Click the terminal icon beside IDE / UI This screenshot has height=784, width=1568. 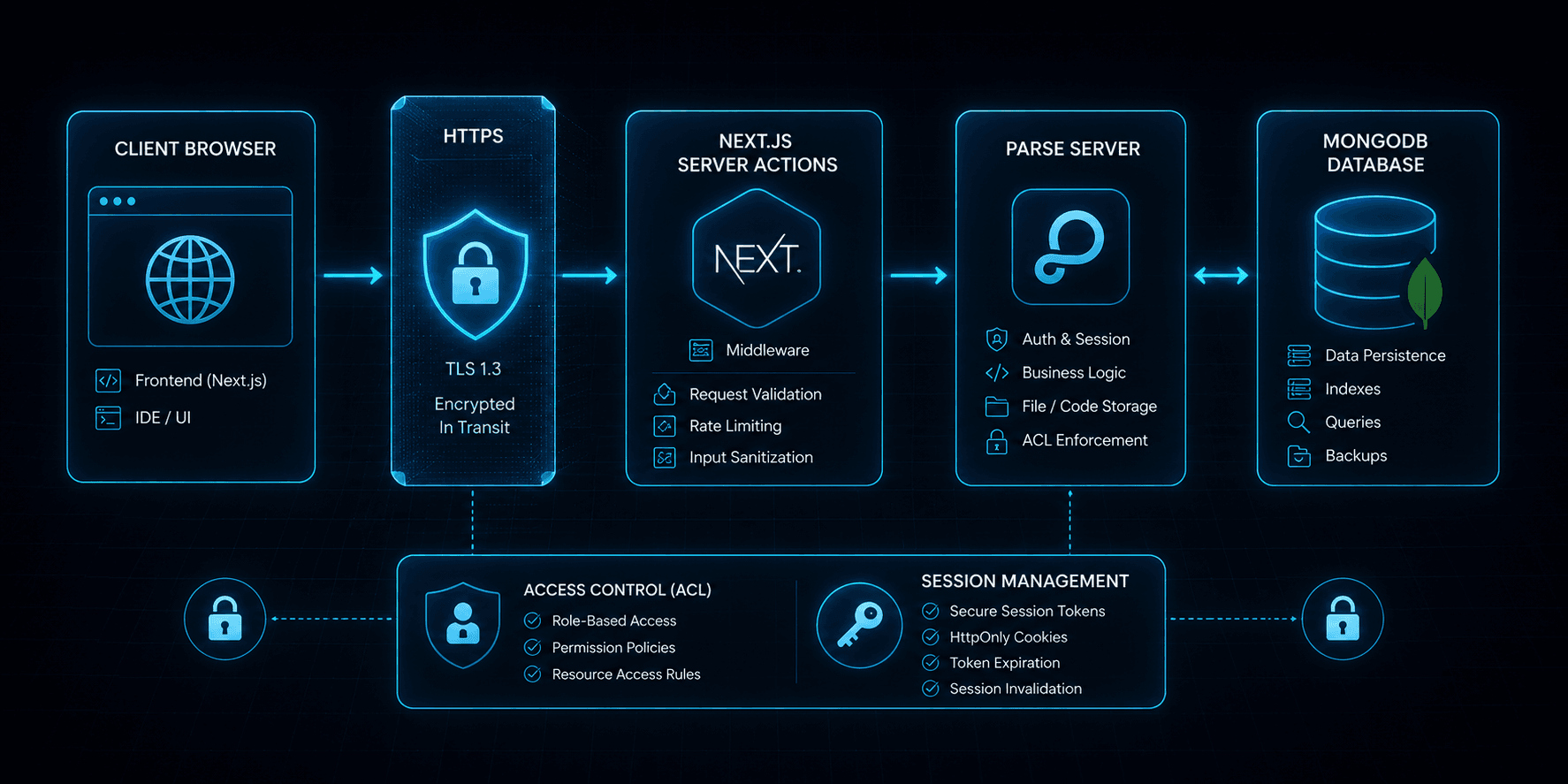tap(108, 418)
